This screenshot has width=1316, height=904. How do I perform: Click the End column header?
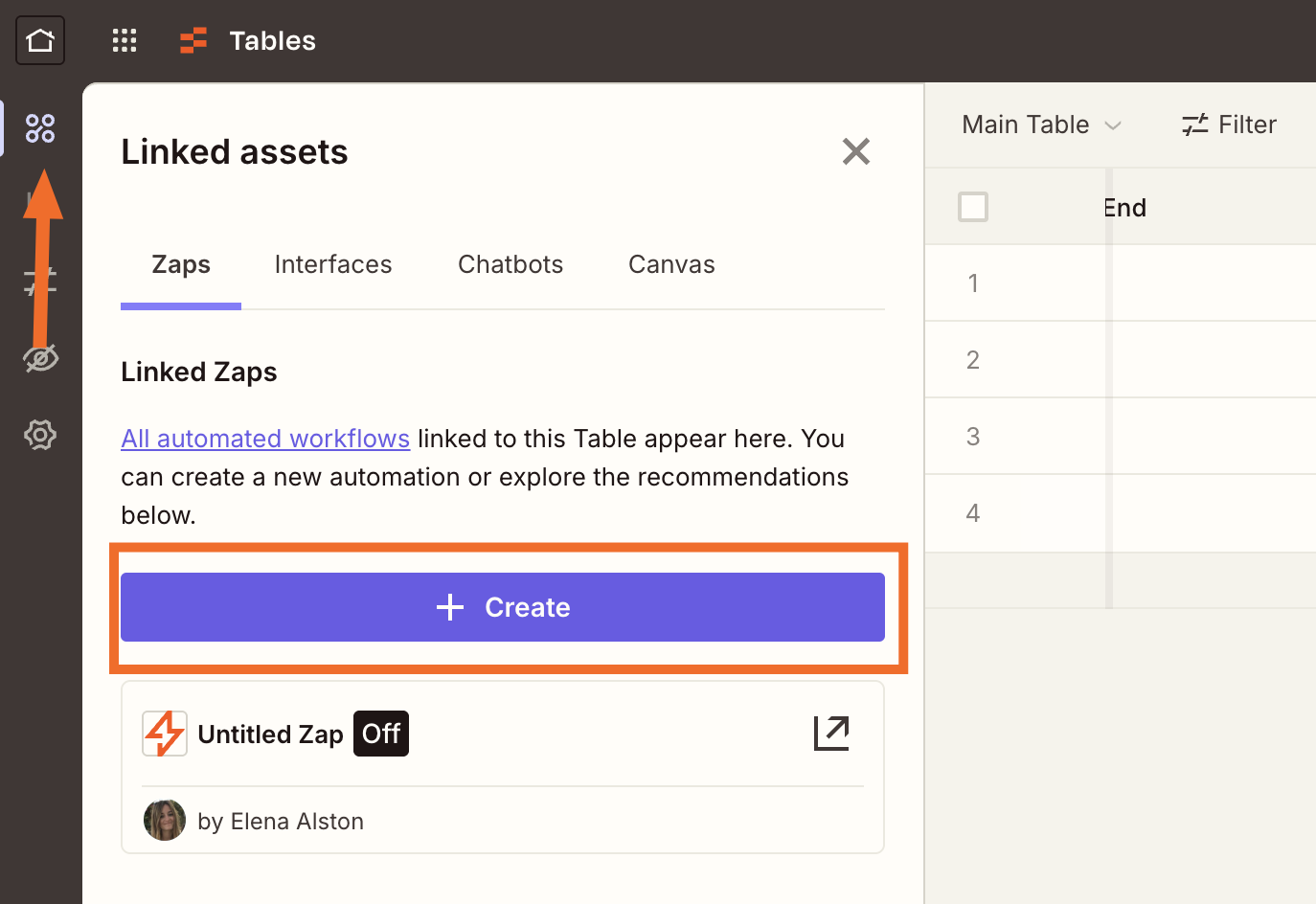click(x=1125, y=208)
